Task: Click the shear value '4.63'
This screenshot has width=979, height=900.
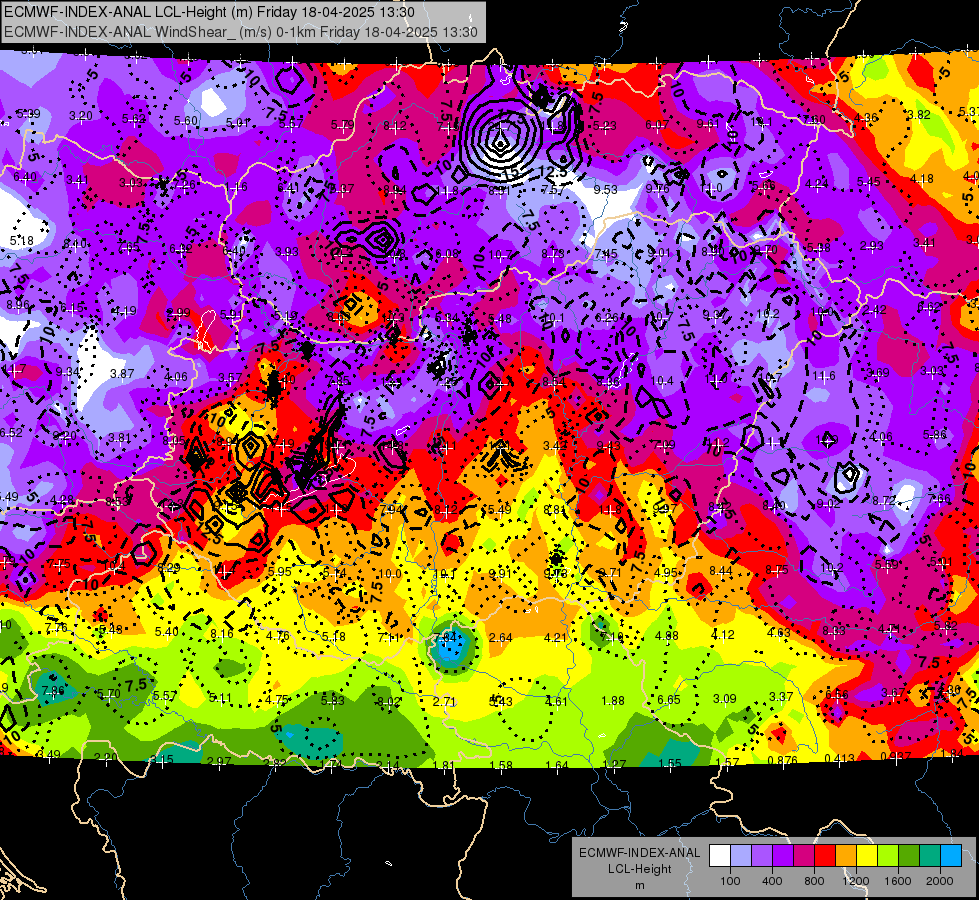Action: pyautogui.click(x=779, y=633)
